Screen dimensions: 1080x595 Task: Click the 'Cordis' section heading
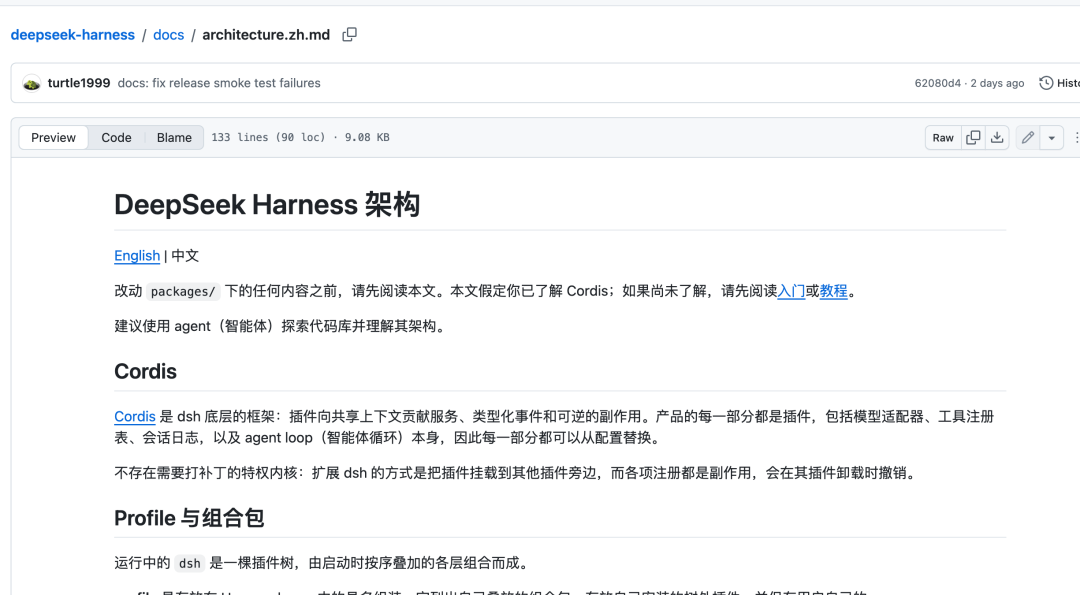[145, 372]
